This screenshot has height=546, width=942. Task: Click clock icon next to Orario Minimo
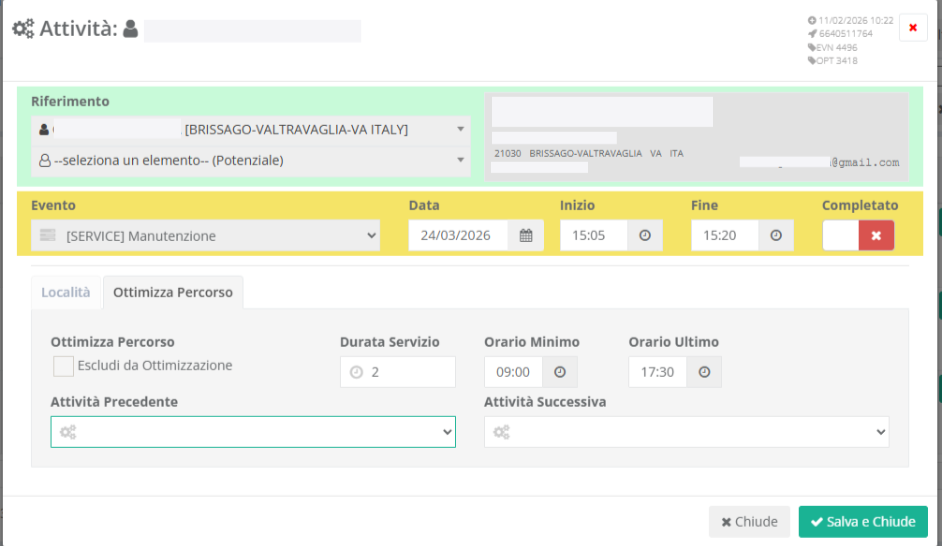coord(559,372)
